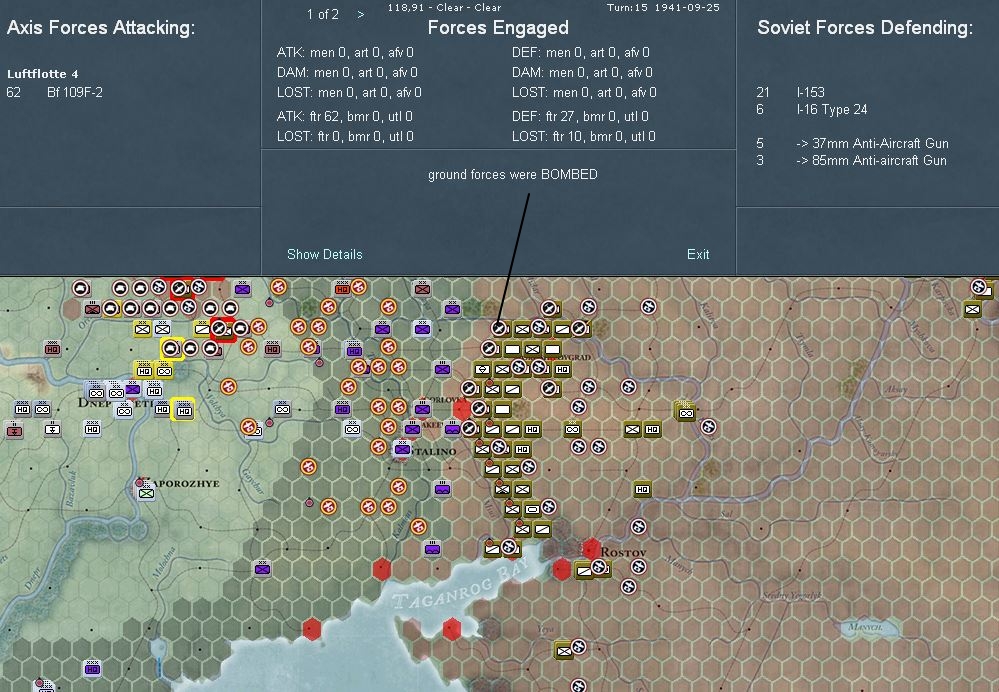
Task: Select Soviet HQ counter beside Voroshilovgrad label
Action: coord(562,369)
